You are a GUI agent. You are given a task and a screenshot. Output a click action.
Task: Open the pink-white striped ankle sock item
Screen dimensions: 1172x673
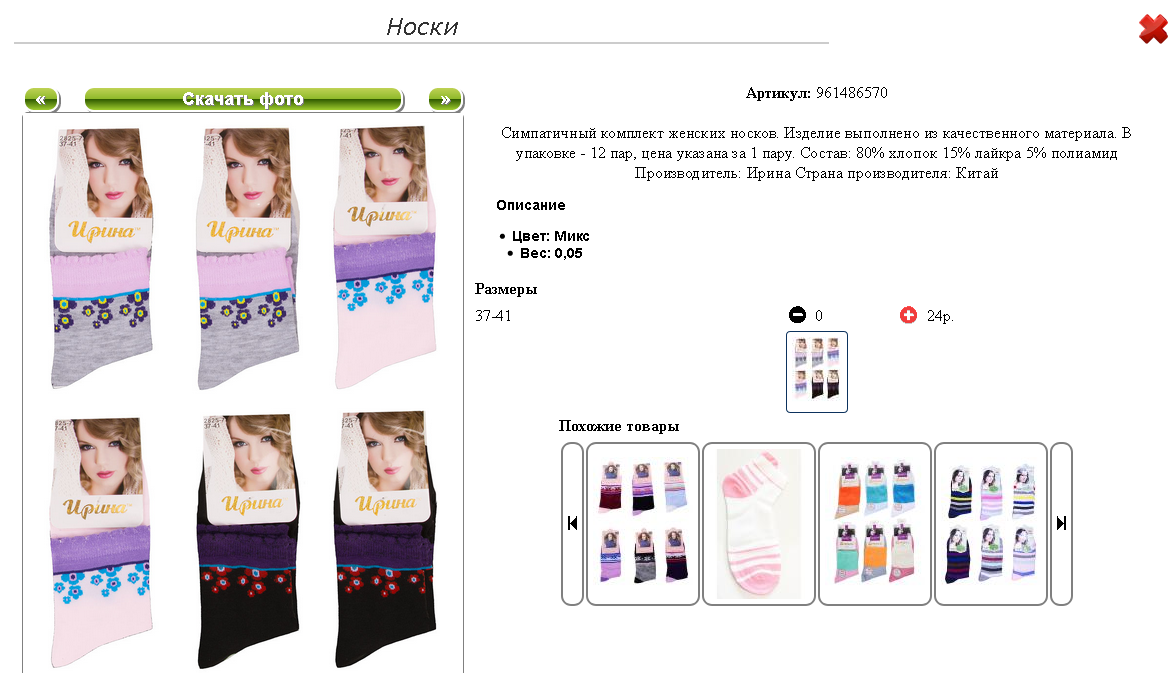point(759,523)
